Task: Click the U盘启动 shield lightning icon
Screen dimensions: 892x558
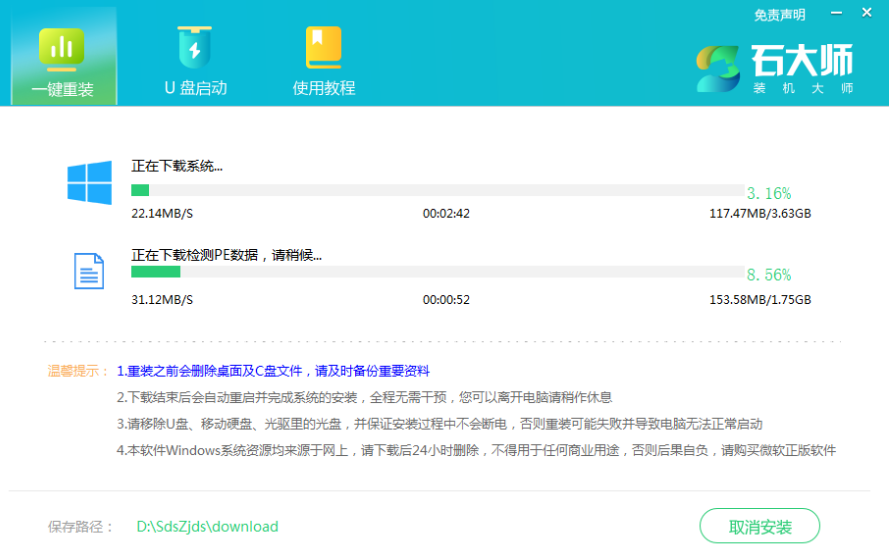Action: click(194, 47)
